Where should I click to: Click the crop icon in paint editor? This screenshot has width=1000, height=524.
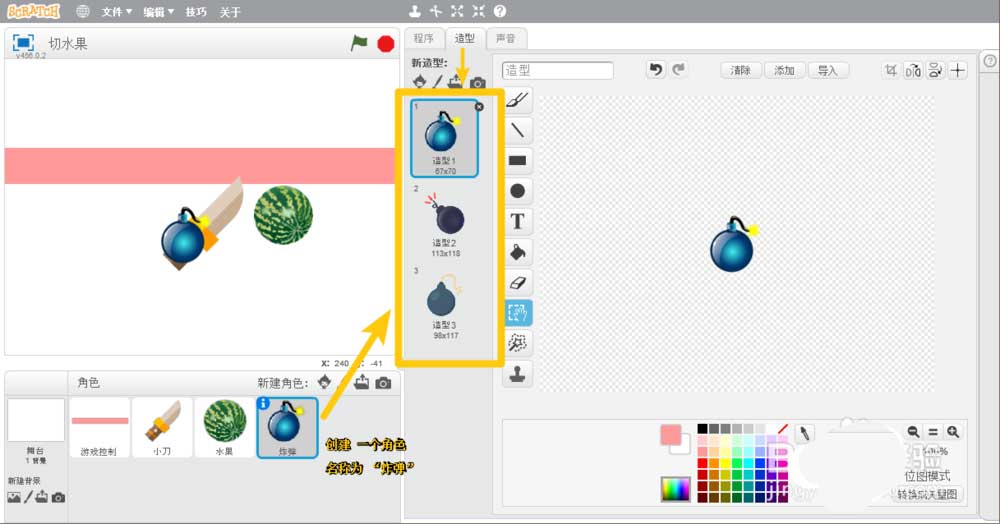[890, 70]
